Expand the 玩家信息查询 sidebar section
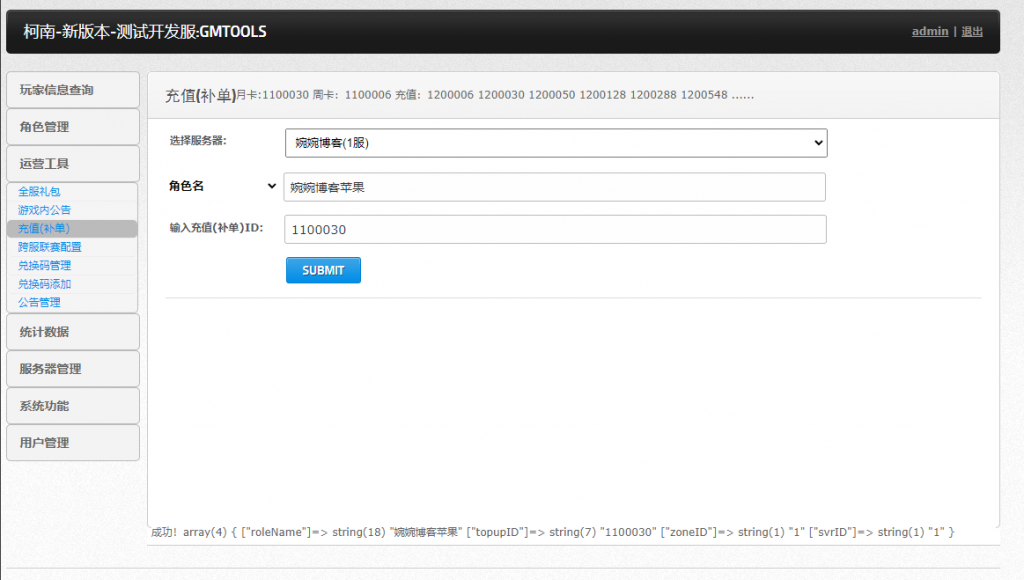The width and height of the screenshot is (1024, 580). click(72, 90)
